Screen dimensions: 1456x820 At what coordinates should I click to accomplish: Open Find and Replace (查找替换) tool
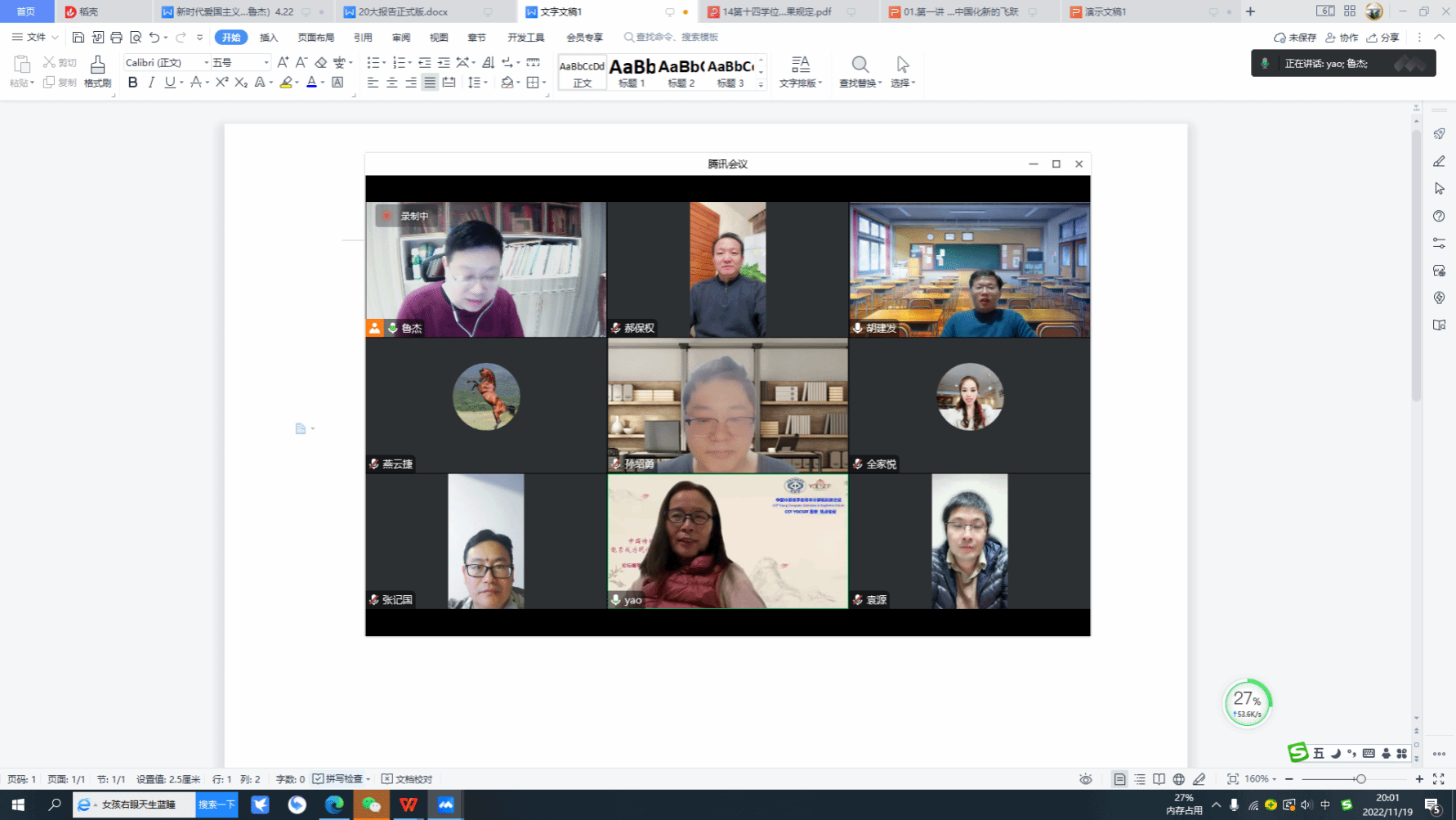860,70
